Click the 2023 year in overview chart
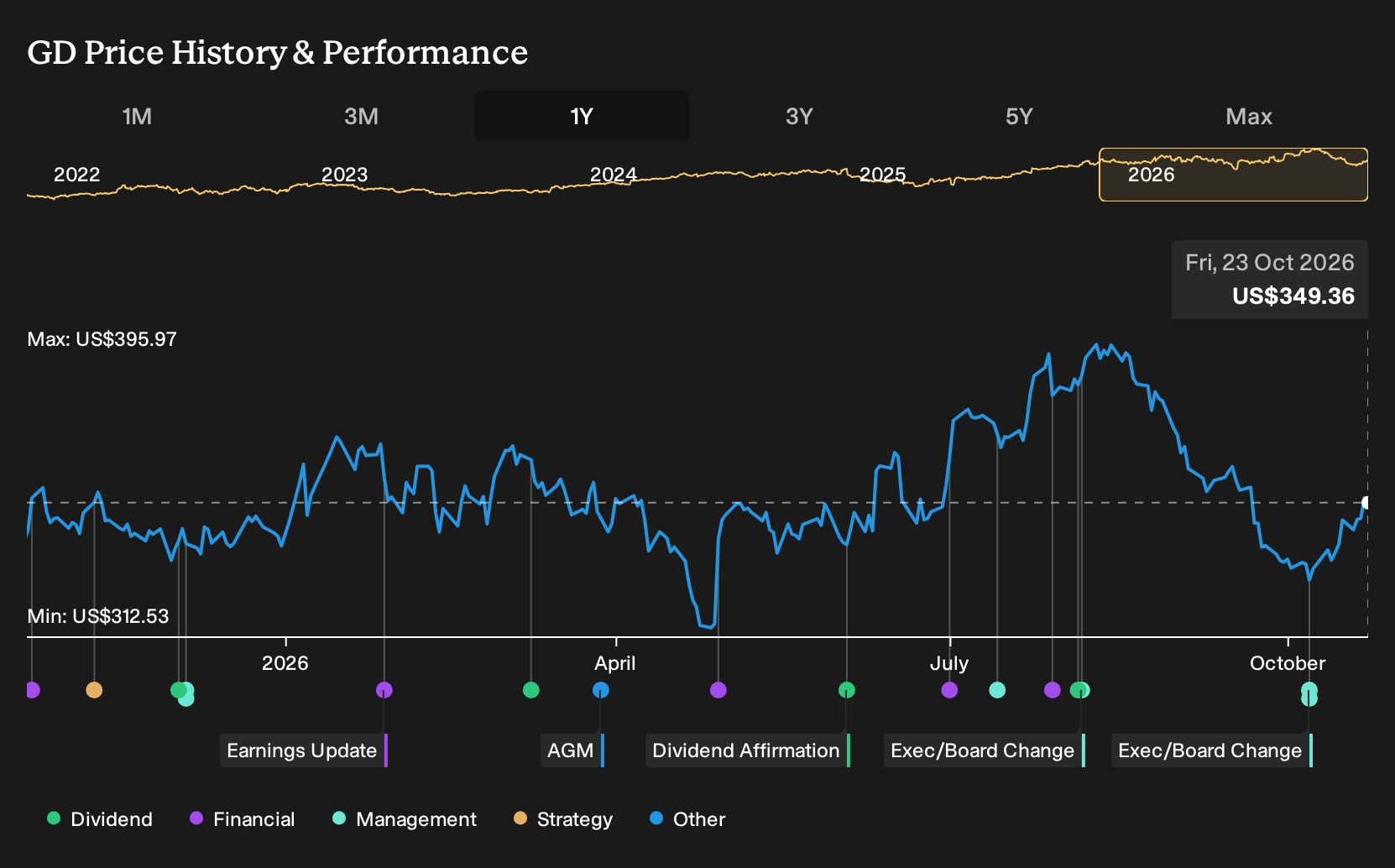This screenshot has height=868, width=1395. pyautogui.click(x=345, y=175)
